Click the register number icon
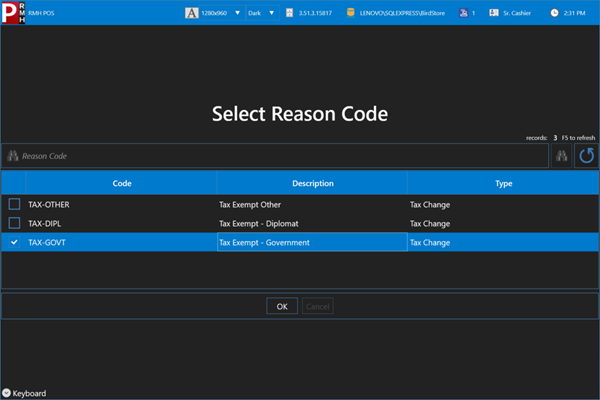This screenshot has width=600, height=400. (x=463, y=13)
